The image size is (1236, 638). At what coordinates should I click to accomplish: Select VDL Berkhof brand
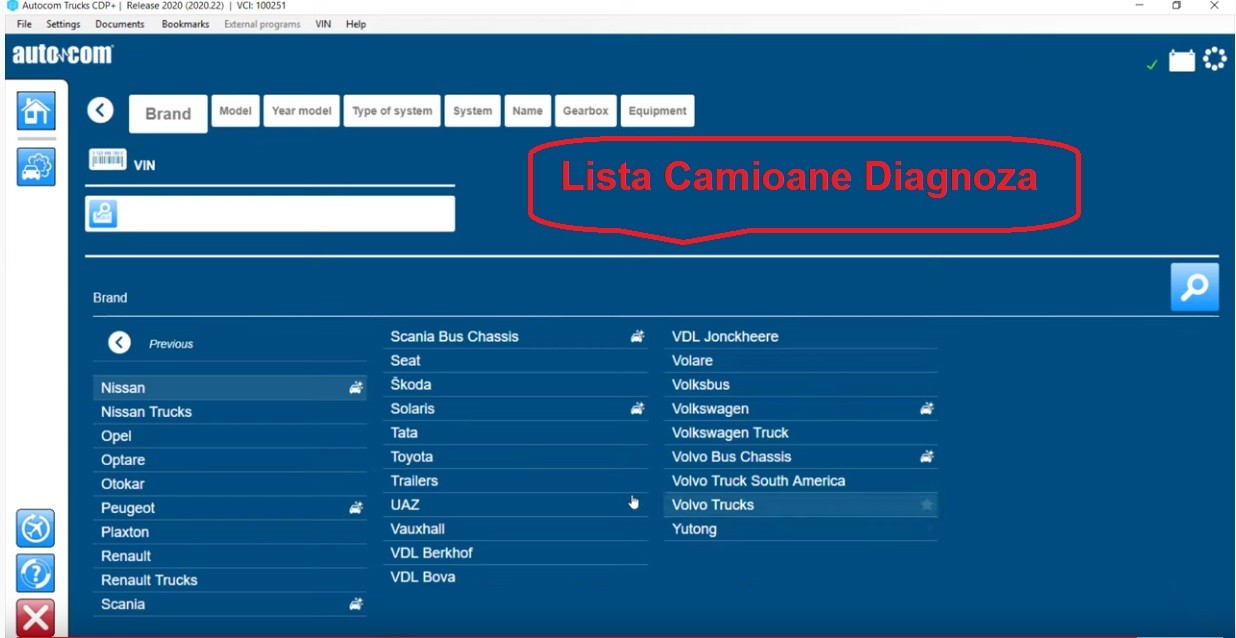pyautogui.click(x=516, y=553)
